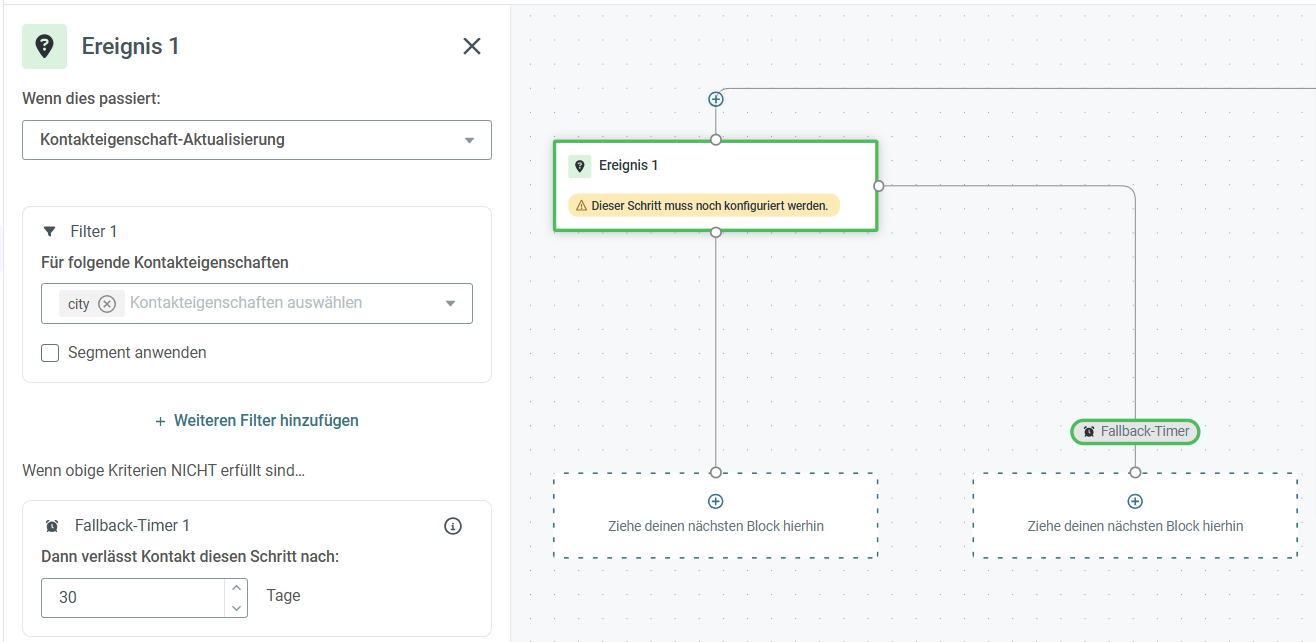Click the 'Dieser Schritt muss noch konfiguriert werden.' warning
The height and width of the screenshot is (642, 1316).
click(x=704, y=206)
